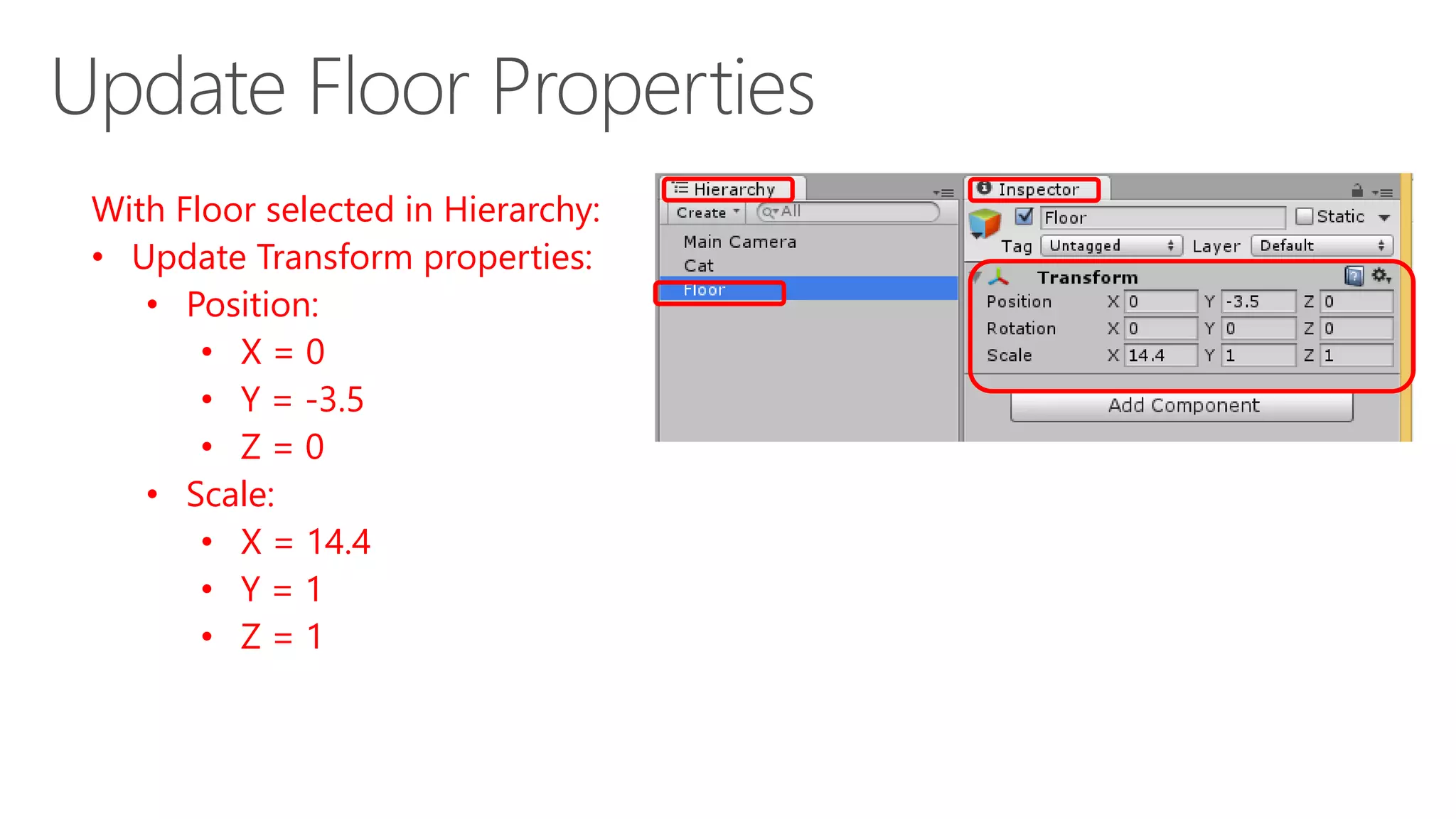Click the Layer label
Viewport: 1456px width, 819px height.
pyautogui.click(x=1216, y=246)
